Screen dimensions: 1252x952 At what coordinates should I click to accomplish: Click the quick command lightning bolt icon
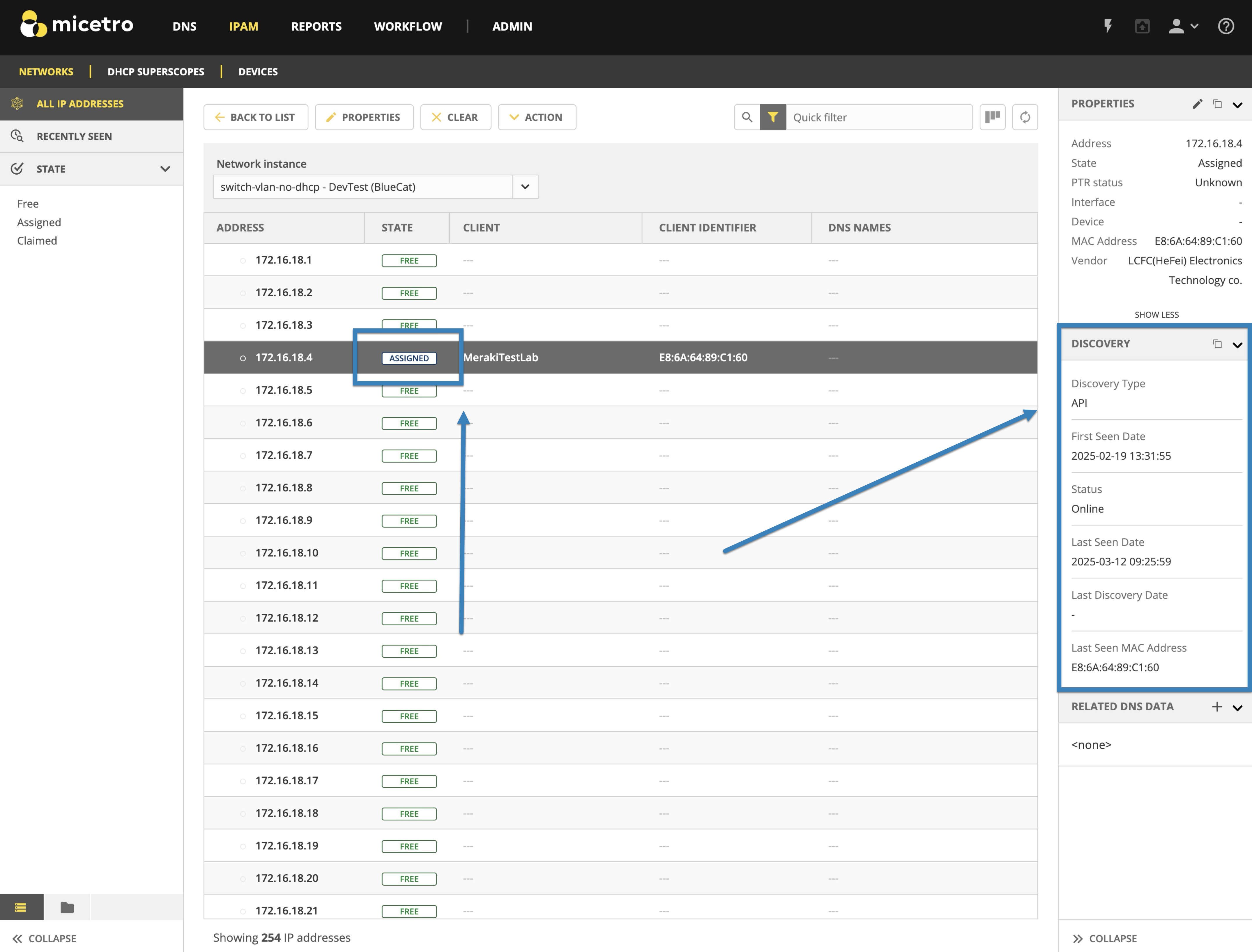coord(1108,26)
